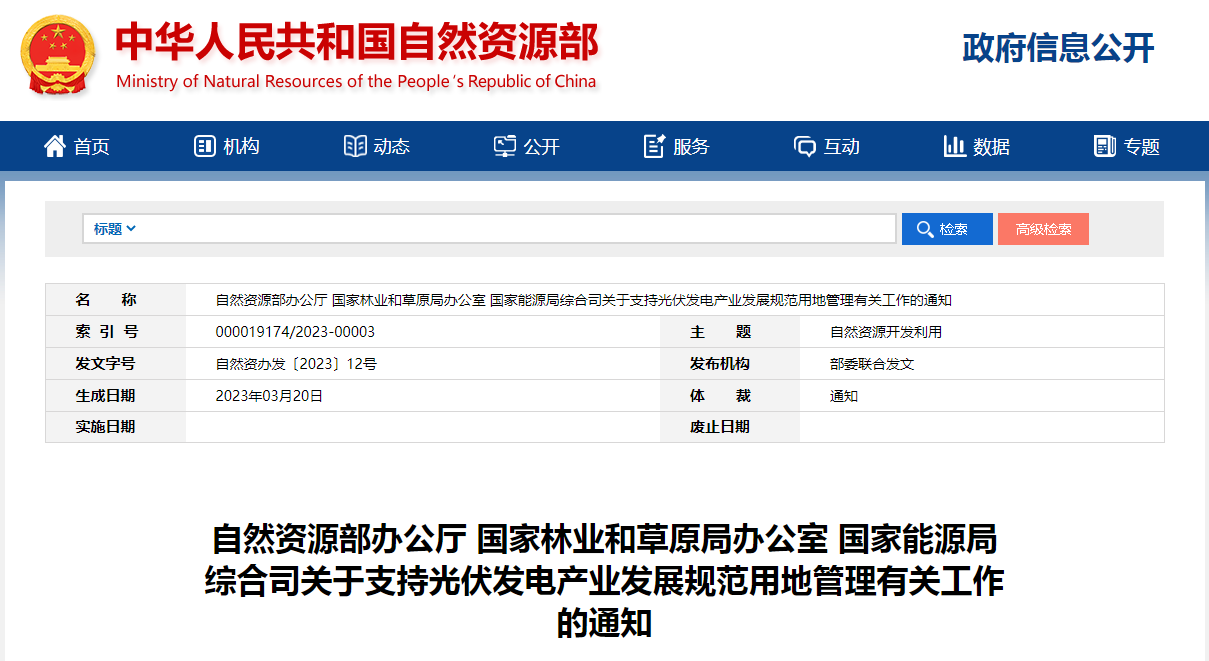Click the 发布机构 label
This screenshot has width=1209, height=661.
click(720, 364)
